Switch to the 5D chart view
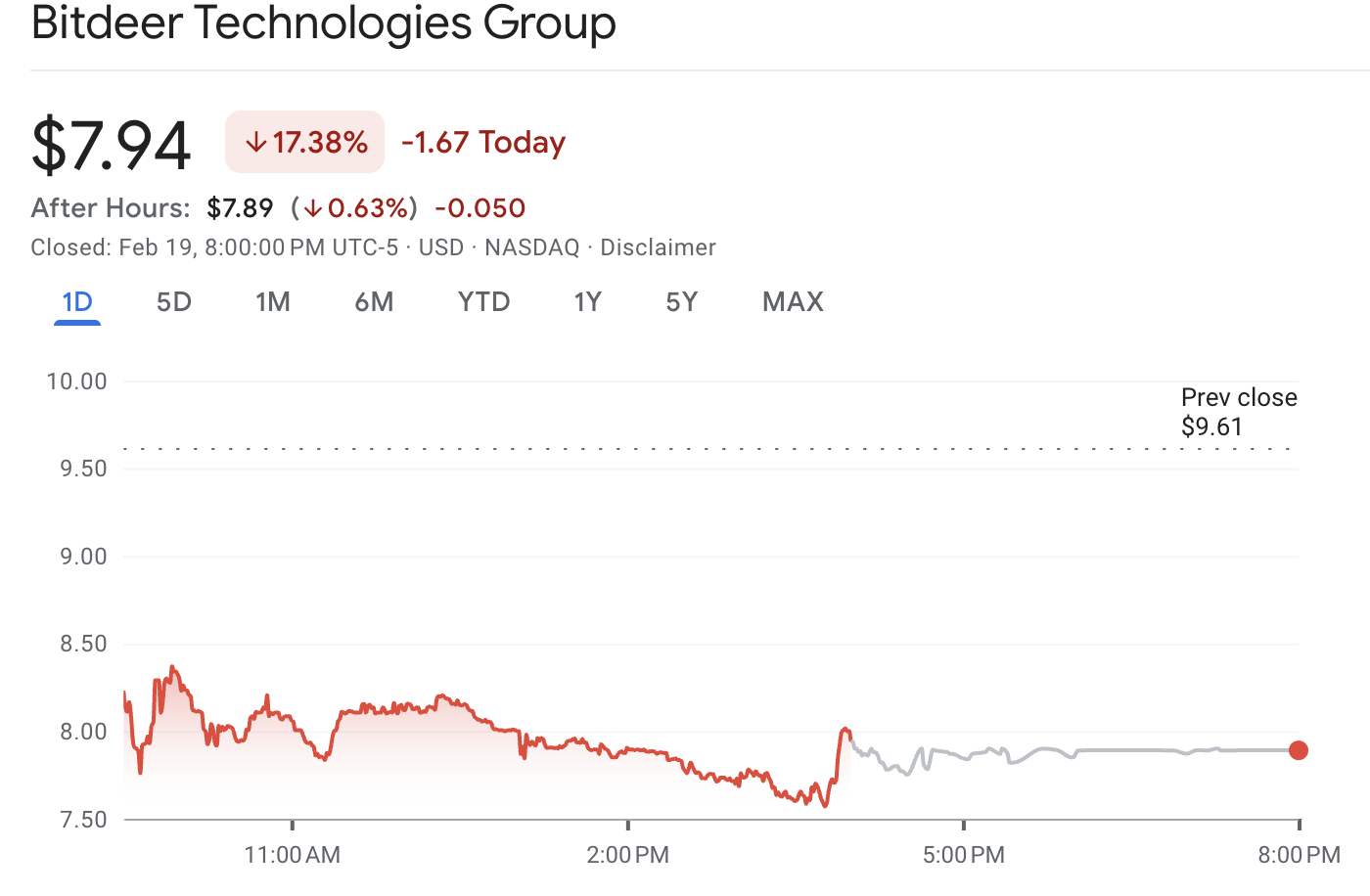The image size is (1370, 896). point(173,302)
